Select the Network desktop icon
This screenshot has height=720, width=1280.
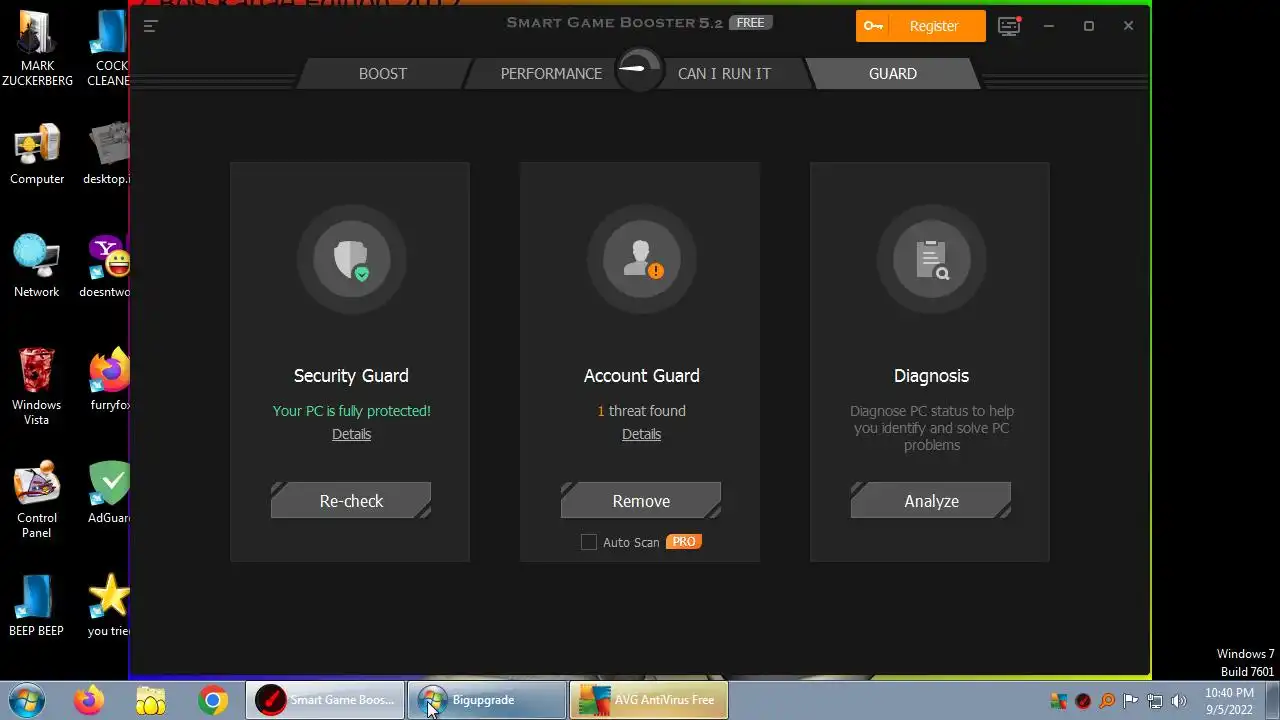click(x=37, y=266)
